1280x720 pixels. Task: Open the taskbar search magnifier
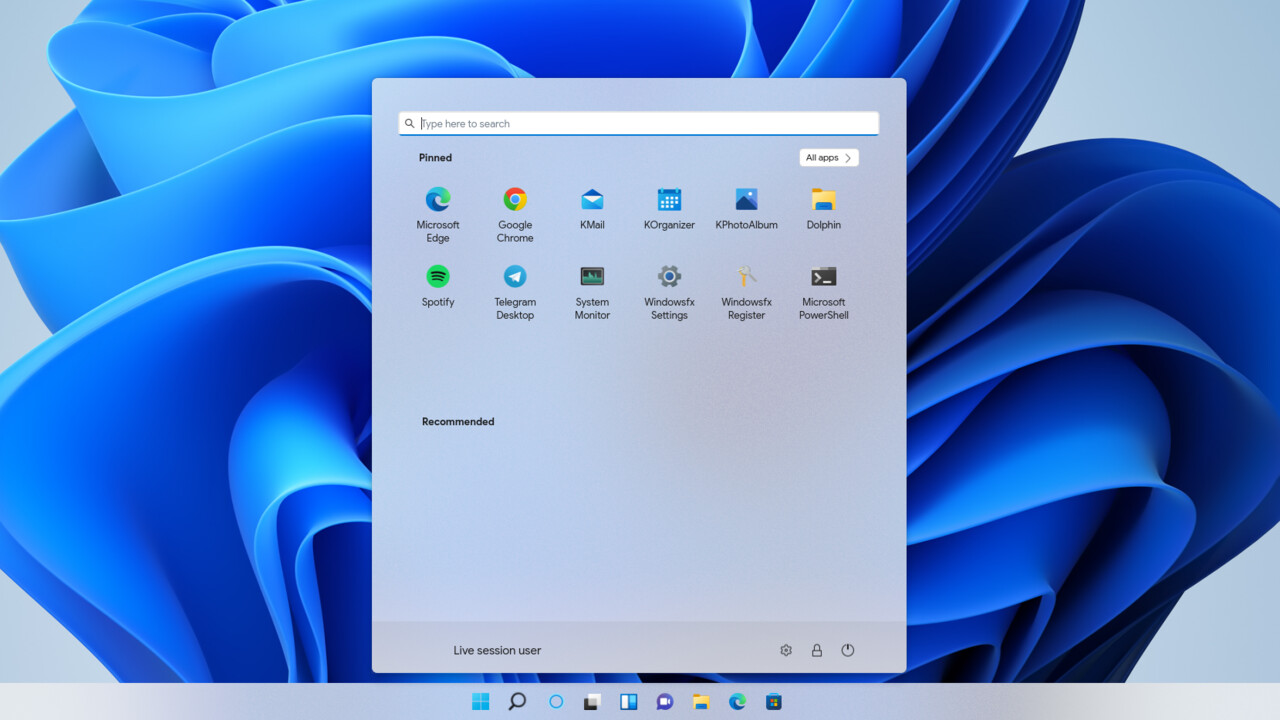517,701
